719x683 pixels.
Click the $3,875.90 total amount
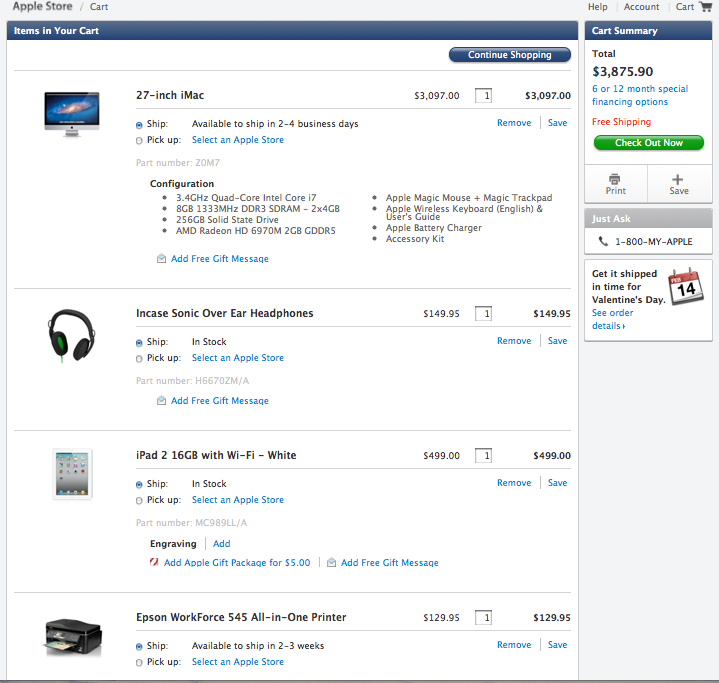tap(622, 72)
